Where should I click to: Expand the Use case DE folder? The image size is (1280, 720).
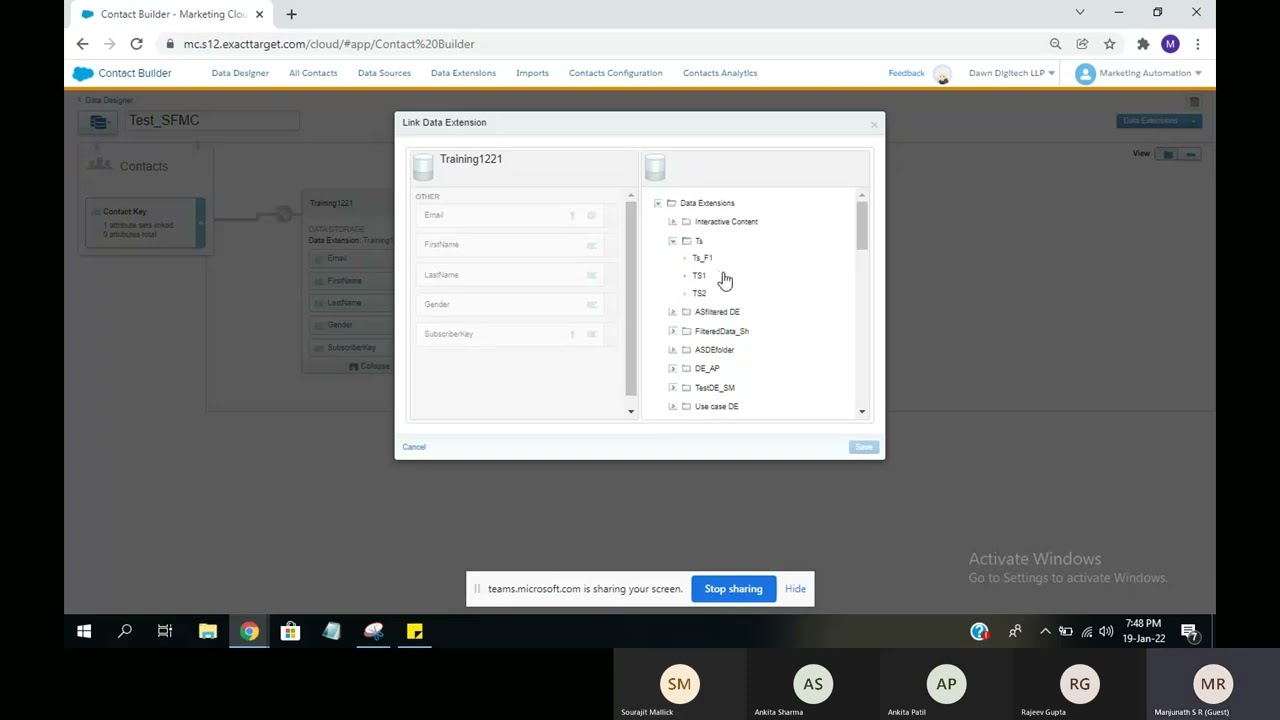pos(672,407)
